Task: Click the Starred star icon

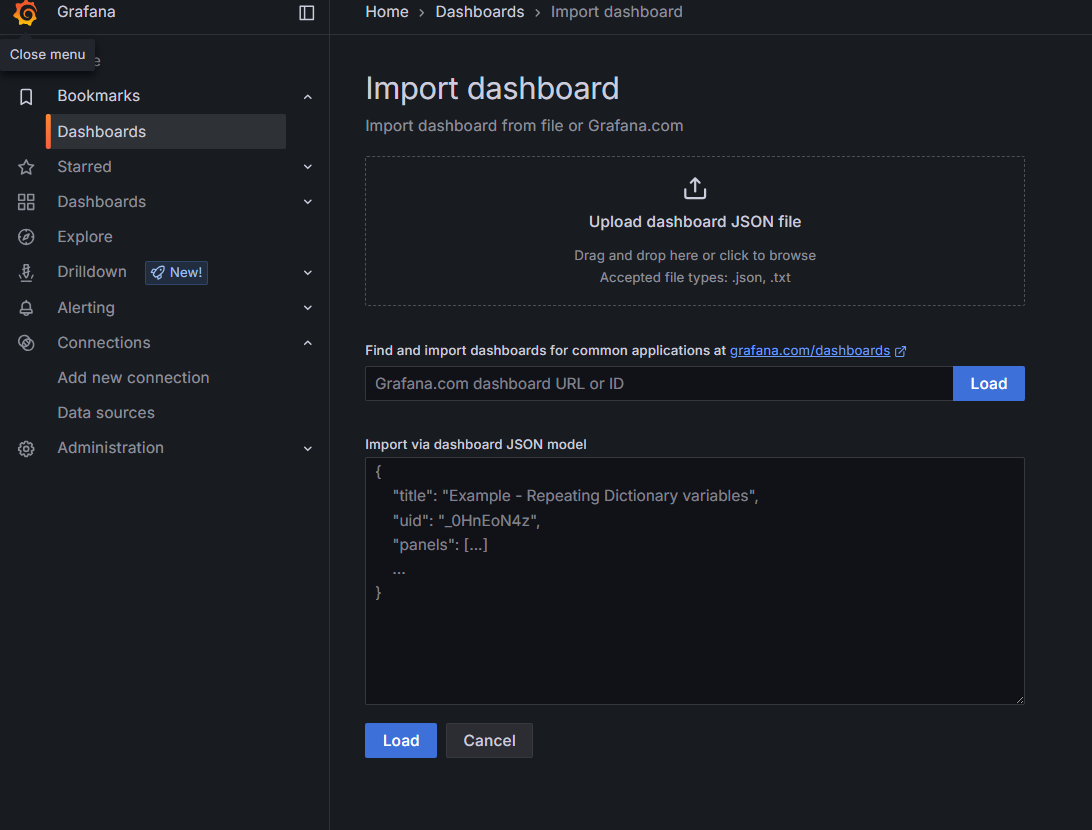Action: point(26,167)
